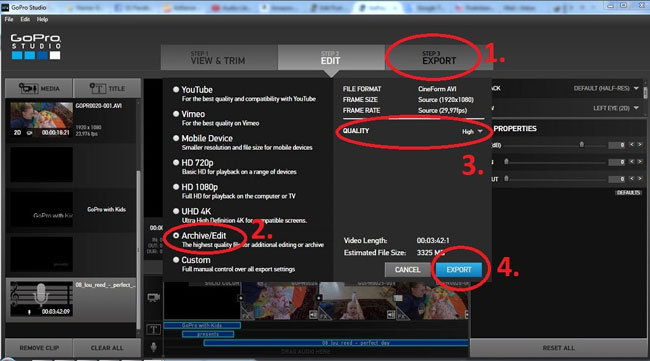Image resolution: width=650 pixels, height=361 pixels.
Task: Click the right properties panel scrollbar
Action: (x=645, y=92)
